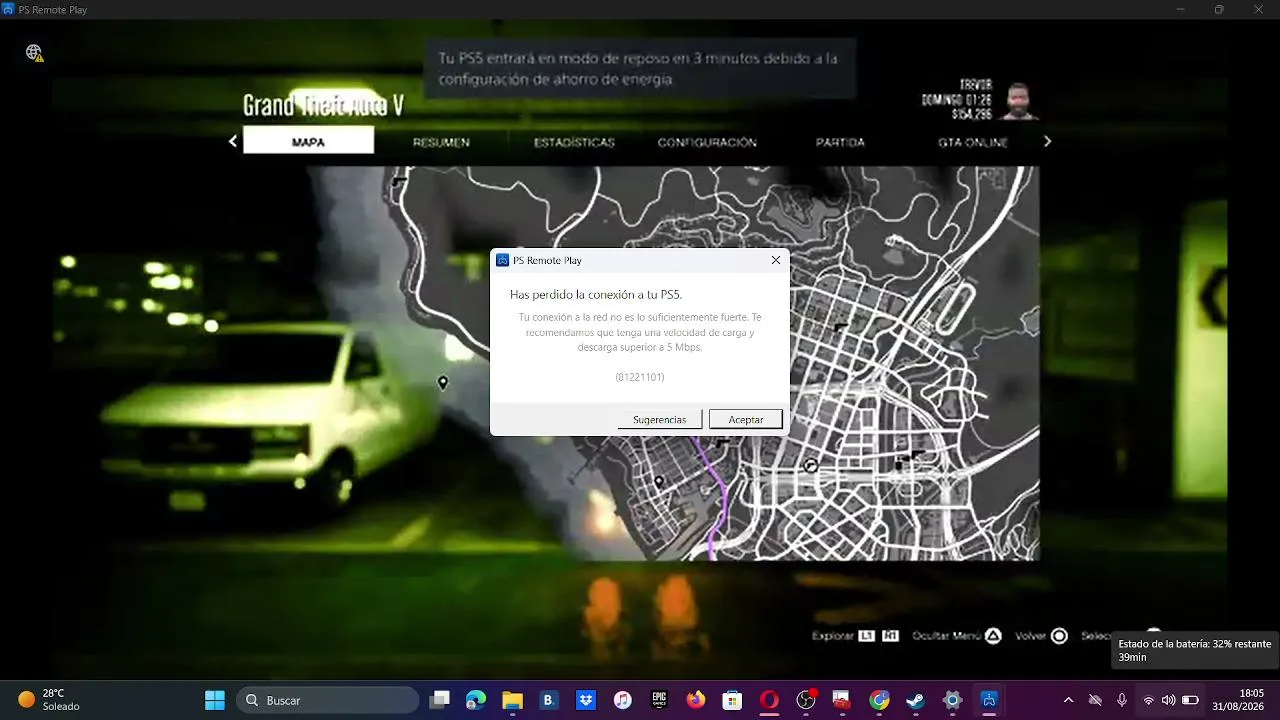Click the globe network warning icon
This screenshot has height=720, width=1280.
click(34, 52)
